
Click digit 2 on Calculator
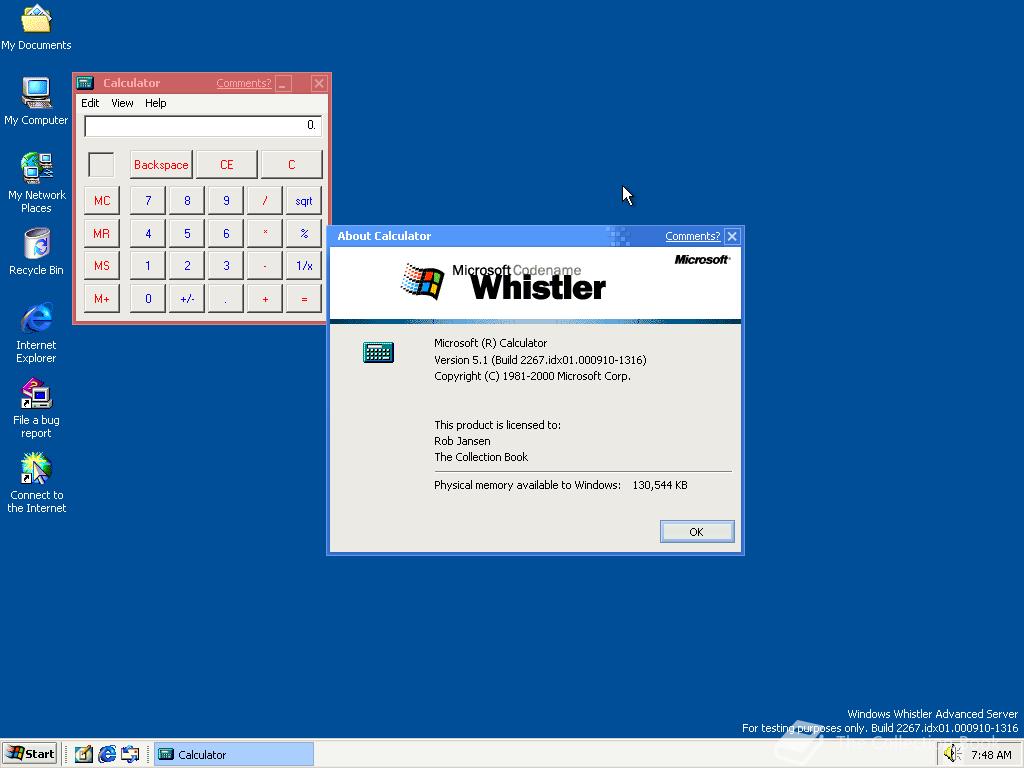coord(187,266)
